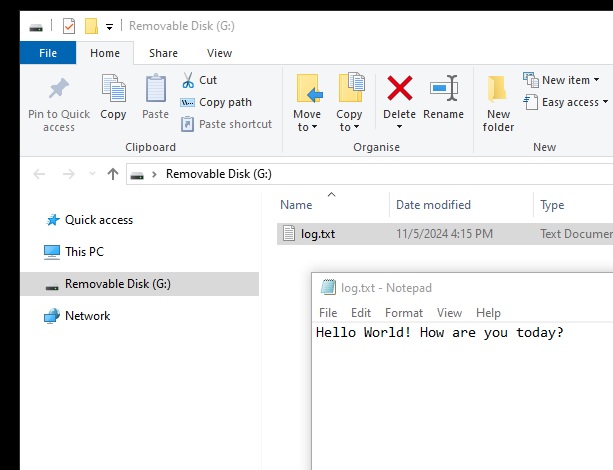Open the Share ribbon tab
Image resolution: width=613 pixels, height=470 pixels.
[x=163, y=53]
